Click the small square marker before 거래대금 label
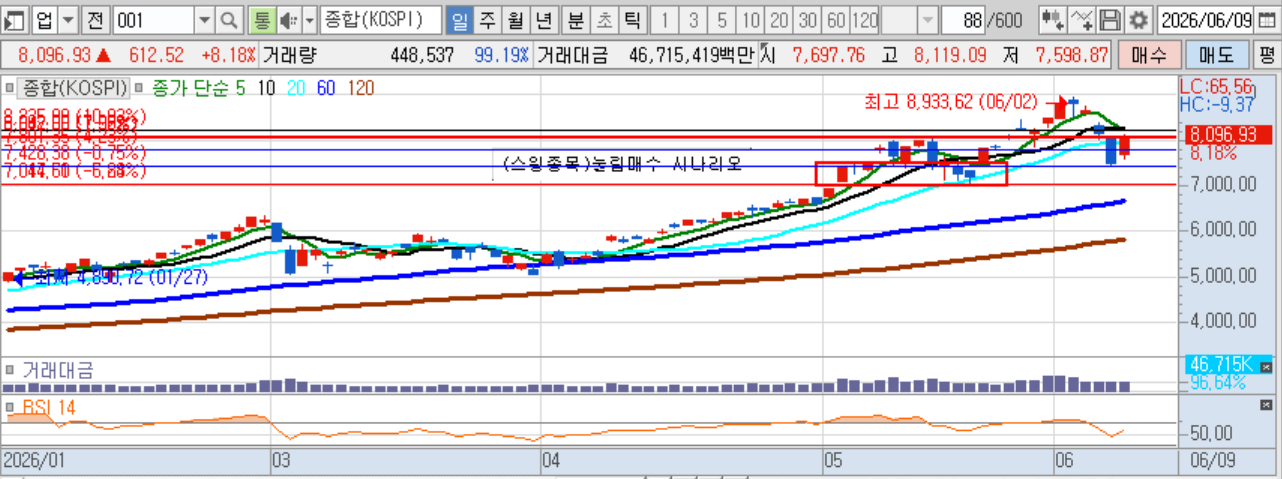This screenshot has width=1282, height=479. [x=11, y=370]
